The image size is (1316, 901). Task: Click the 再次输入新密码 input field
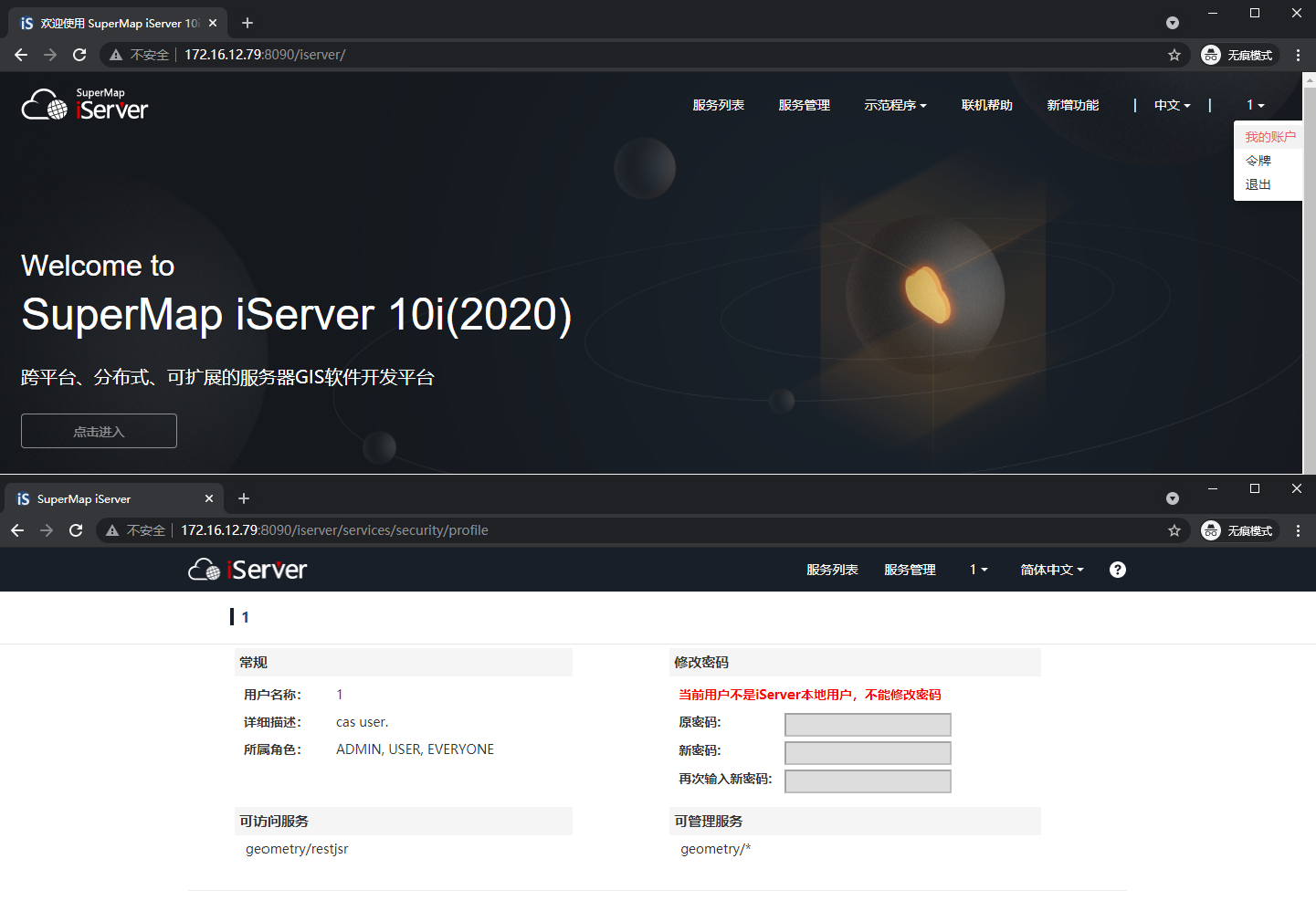coord(868,781)
